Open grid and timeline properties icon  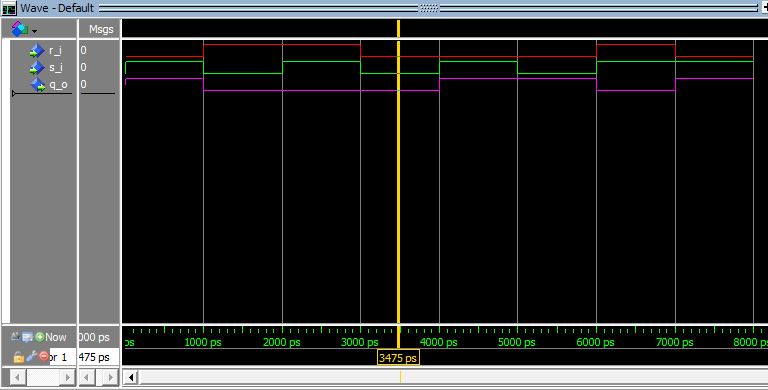[x=27, y=337]
